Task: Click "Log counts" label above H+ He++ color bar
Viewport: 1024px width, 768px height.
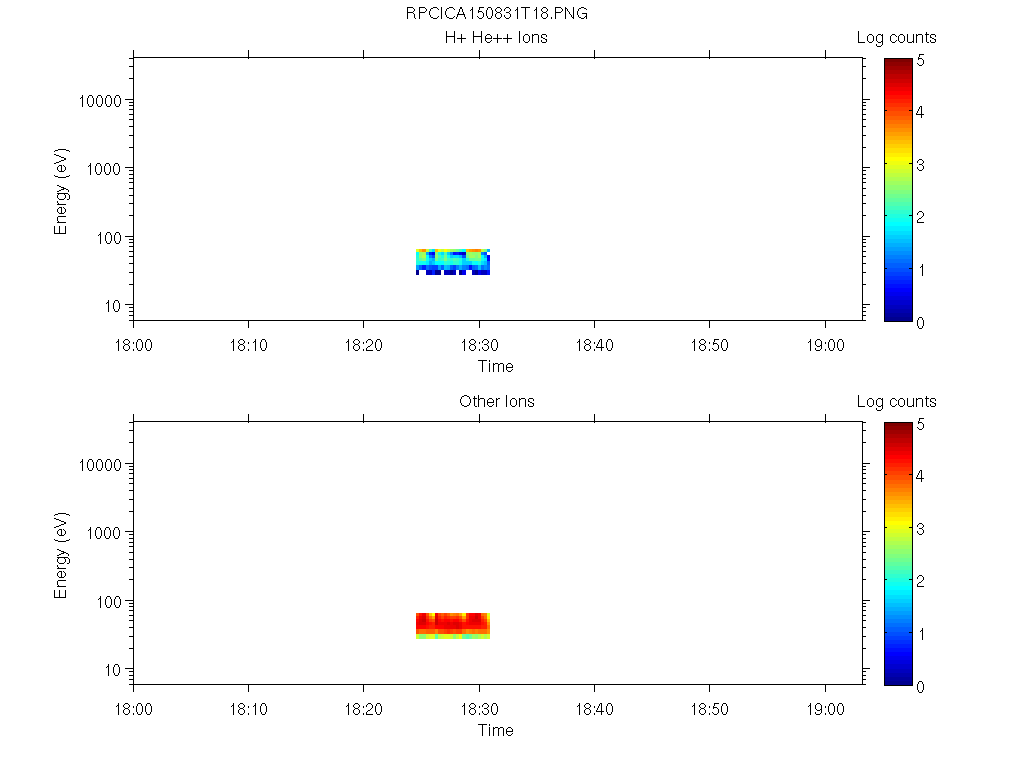Action: (x=896, y=38)
